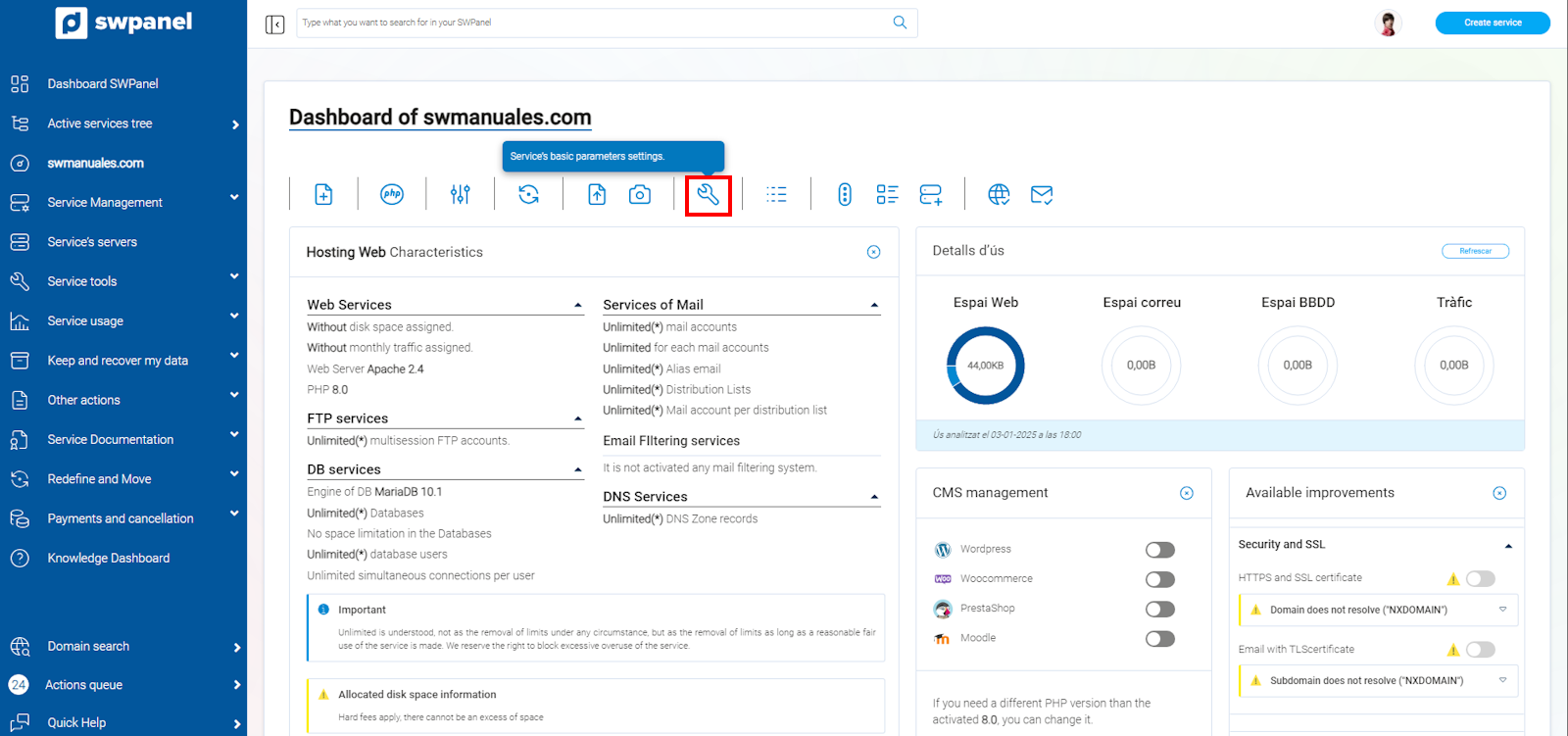Expand the Domain does not resolve dropdown
1568x736 pixels.
(1502, 610)
